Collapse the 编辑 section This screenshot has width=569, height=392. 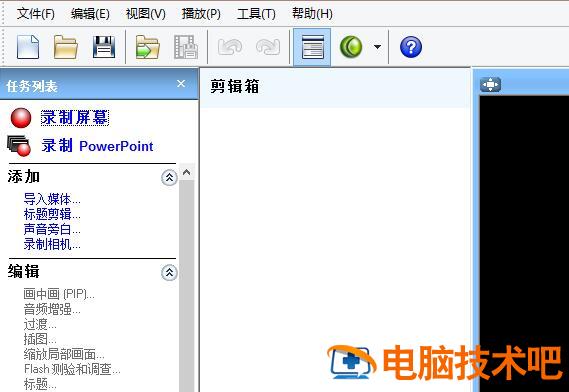coord(169,273)
